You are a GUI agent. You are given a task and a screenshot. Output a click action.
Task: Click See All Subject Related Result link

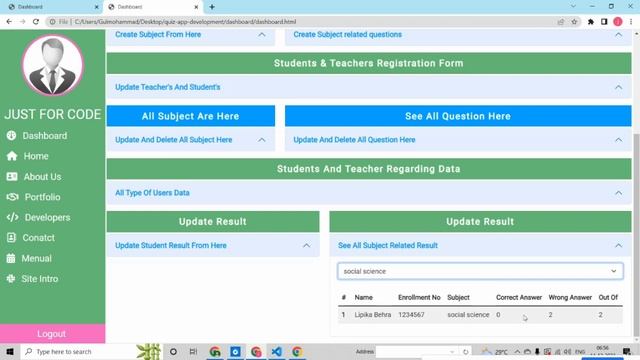388,245
